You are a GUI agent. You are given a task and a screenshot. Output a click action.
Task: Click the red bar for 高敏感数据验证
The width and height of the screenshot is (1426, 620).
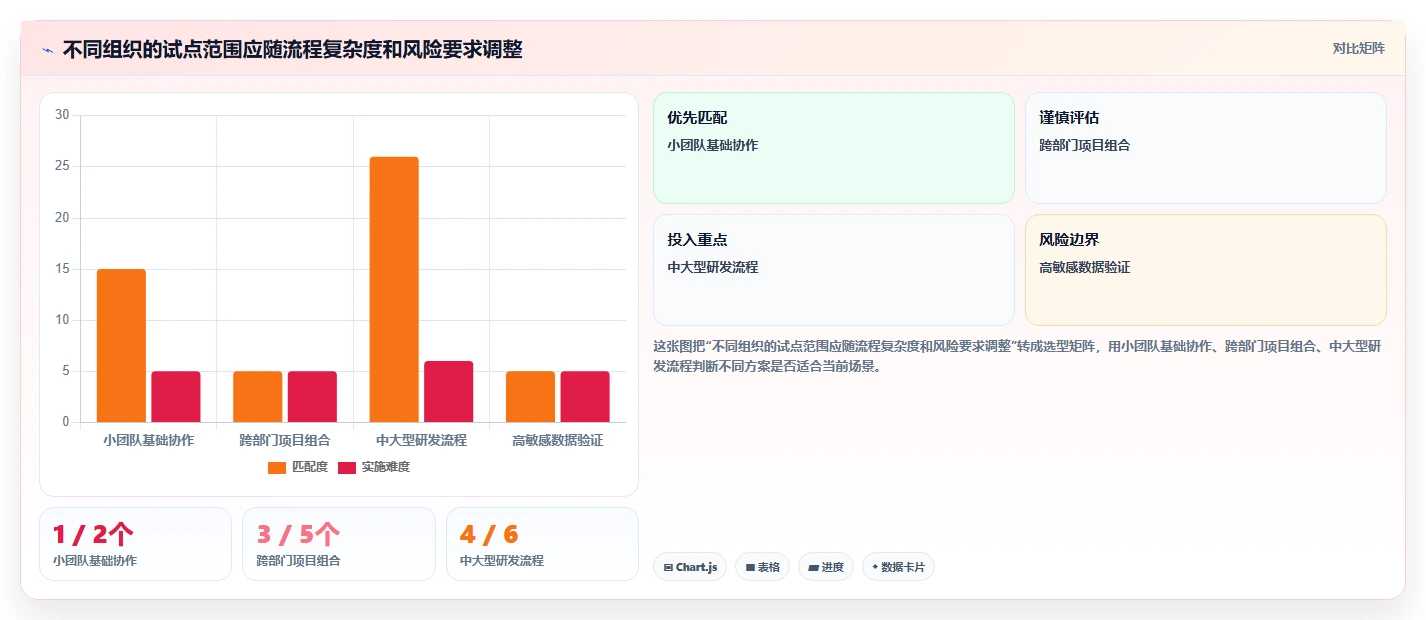(585, 396)
